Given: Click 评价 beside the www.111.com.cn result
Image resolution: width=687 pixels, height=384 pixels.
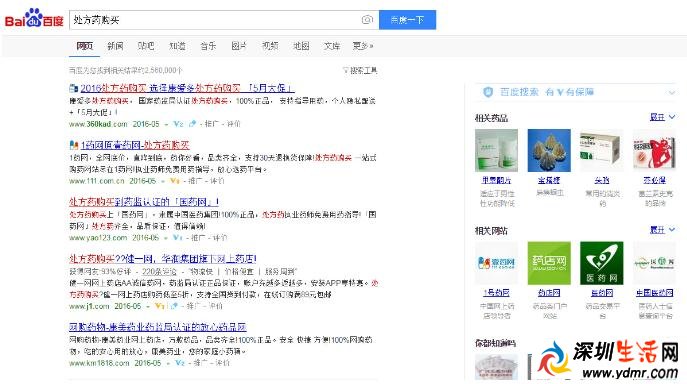Looking at the screenshot, I should pyautogui.click(x=217, y=181).
